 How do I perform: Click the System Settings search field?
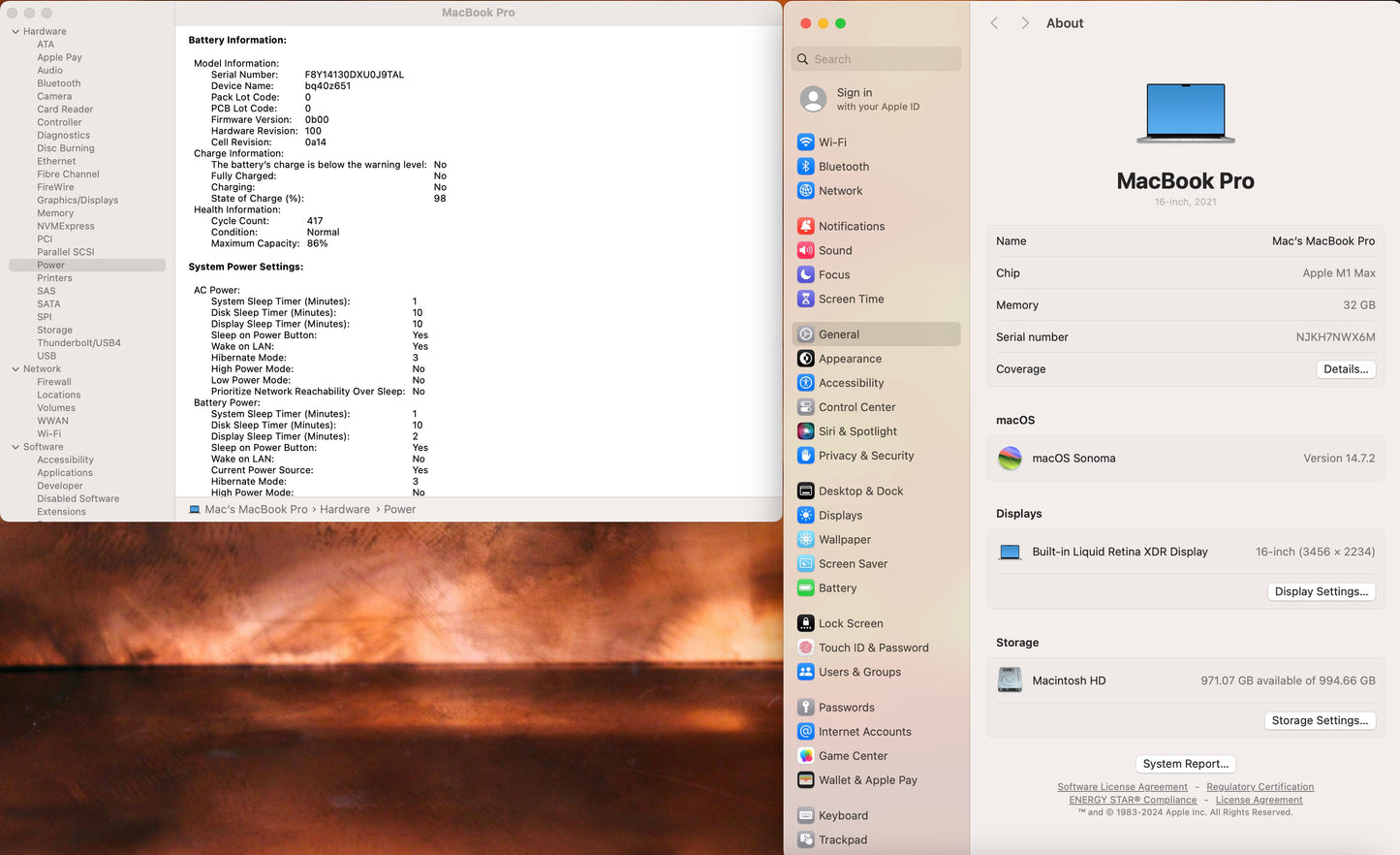[x=875, y=59]
